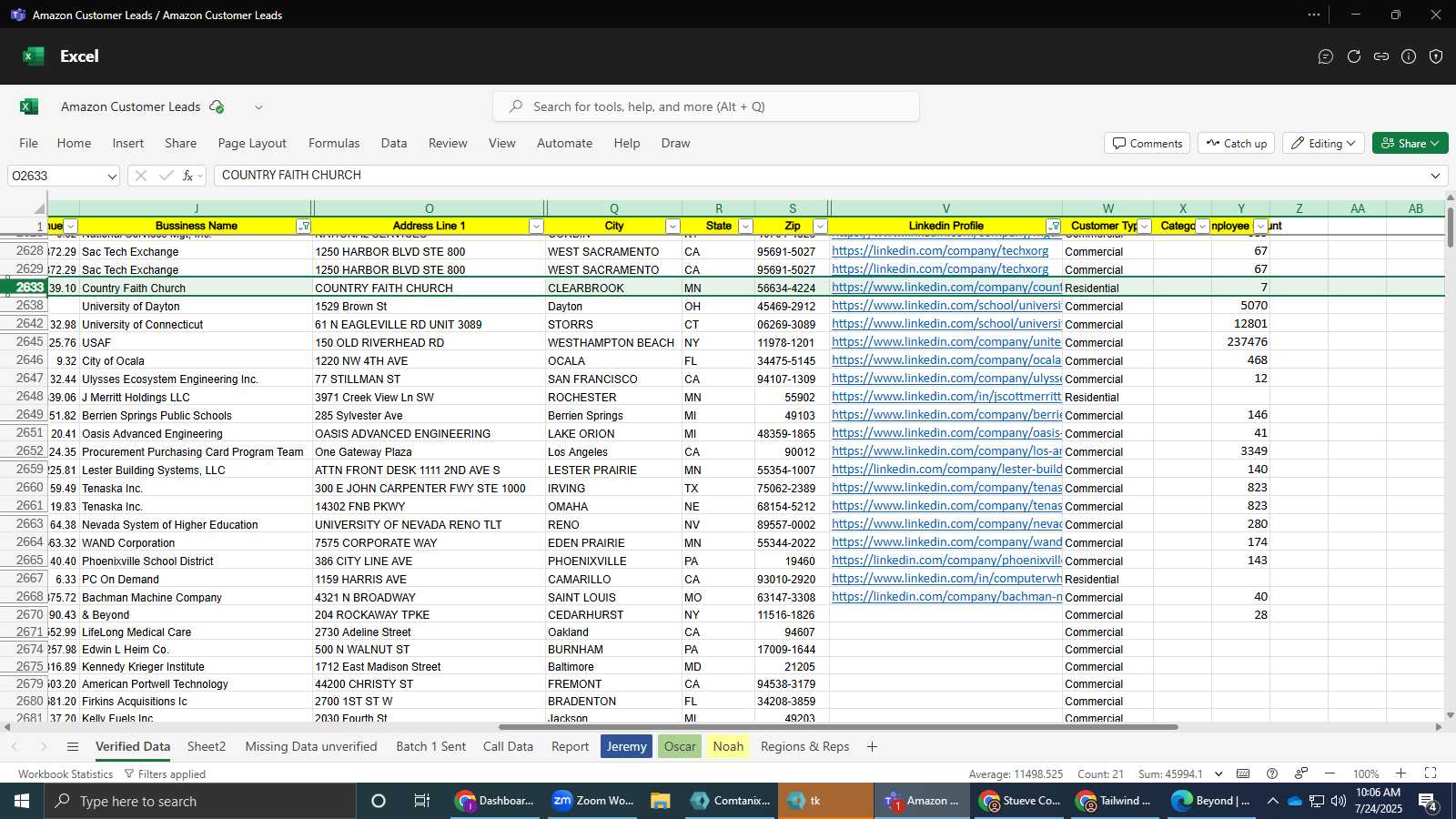1456x819 pixels.
Task: Switch to the Call Data sheet tab
Action: click(x=508, y=747)
